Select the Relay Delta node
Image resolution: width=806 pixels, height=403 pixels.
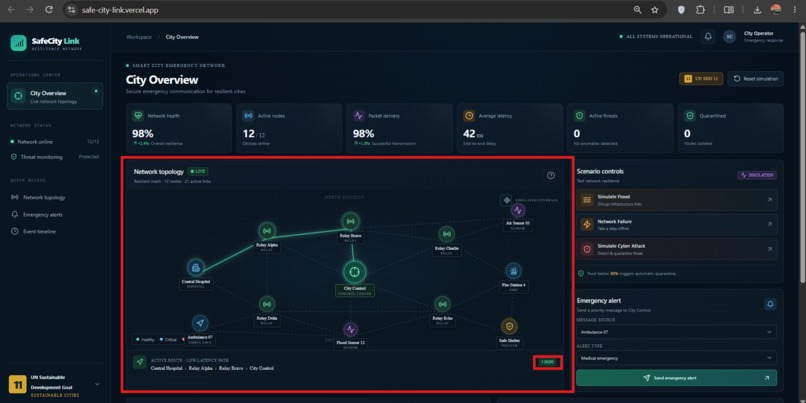pyautogui.click(x=267, y=304)
